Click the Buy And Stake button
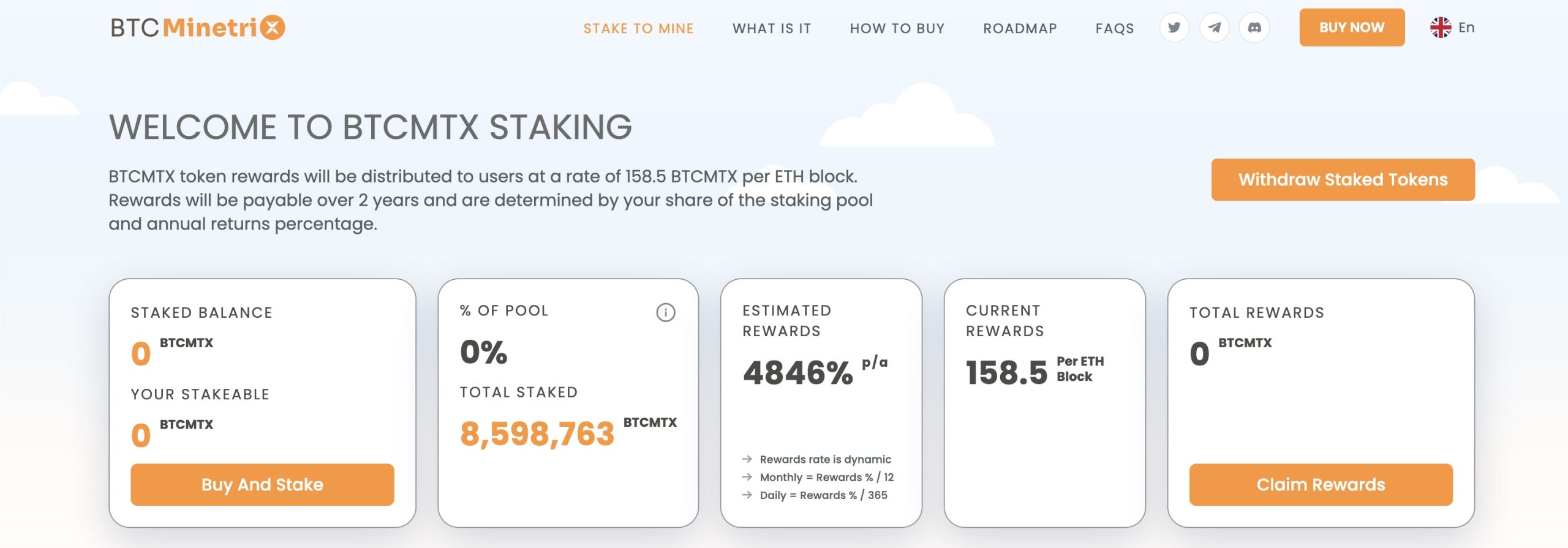 click(262, 484)
